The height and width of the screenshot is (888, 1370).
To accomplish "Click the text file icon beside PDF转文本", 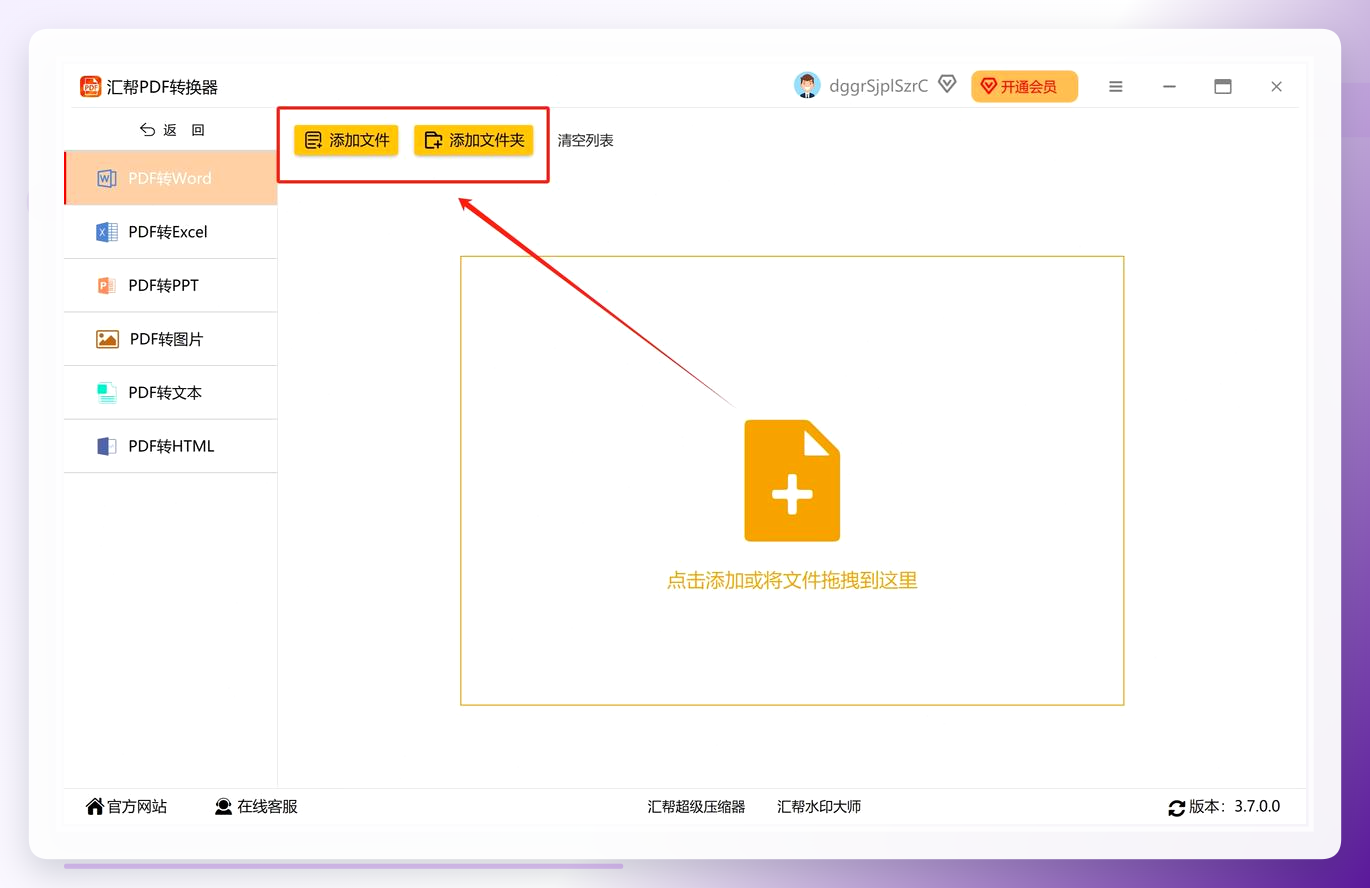I will 106,393.
